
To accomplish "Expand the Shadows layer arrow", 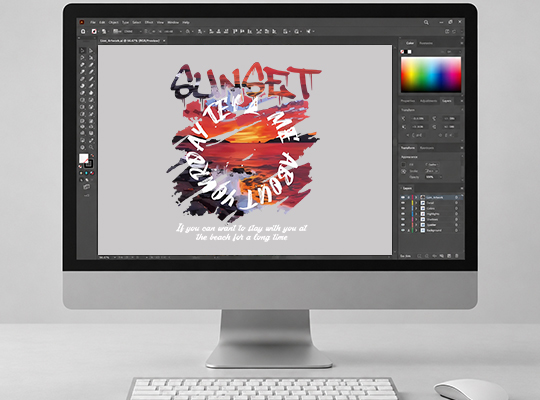I will [416, 219].
